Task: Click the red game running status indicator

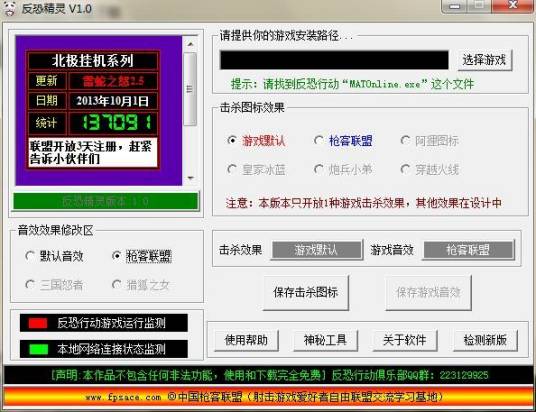Action: [x=38, y=323]
